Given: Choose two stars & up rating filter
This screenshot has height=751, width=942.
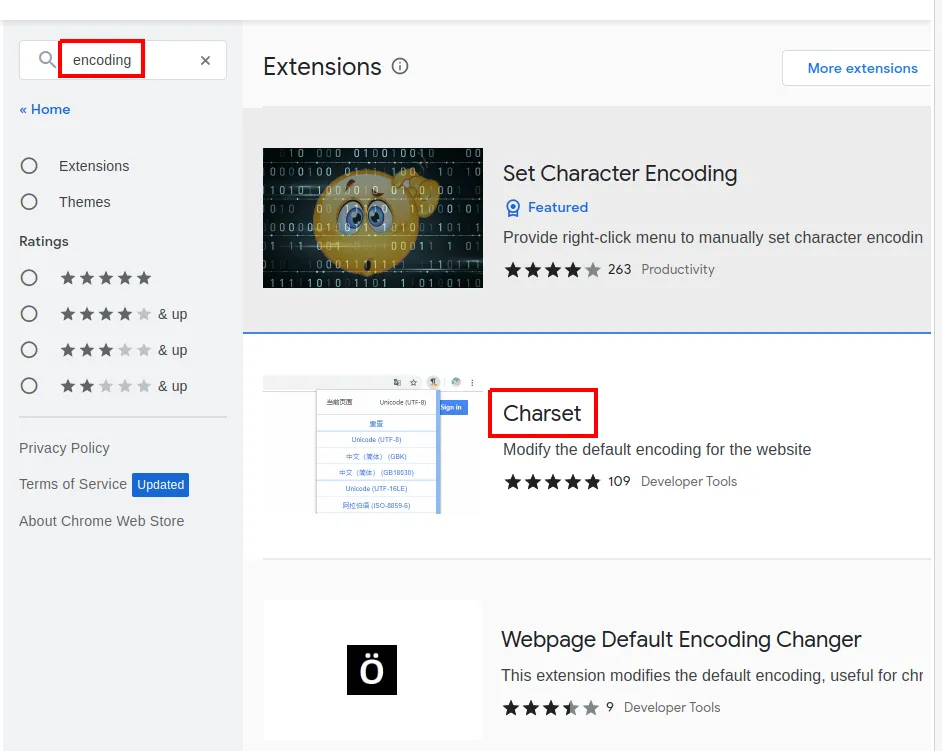Looking at the screenshot, I should click(x=29, y=386).
